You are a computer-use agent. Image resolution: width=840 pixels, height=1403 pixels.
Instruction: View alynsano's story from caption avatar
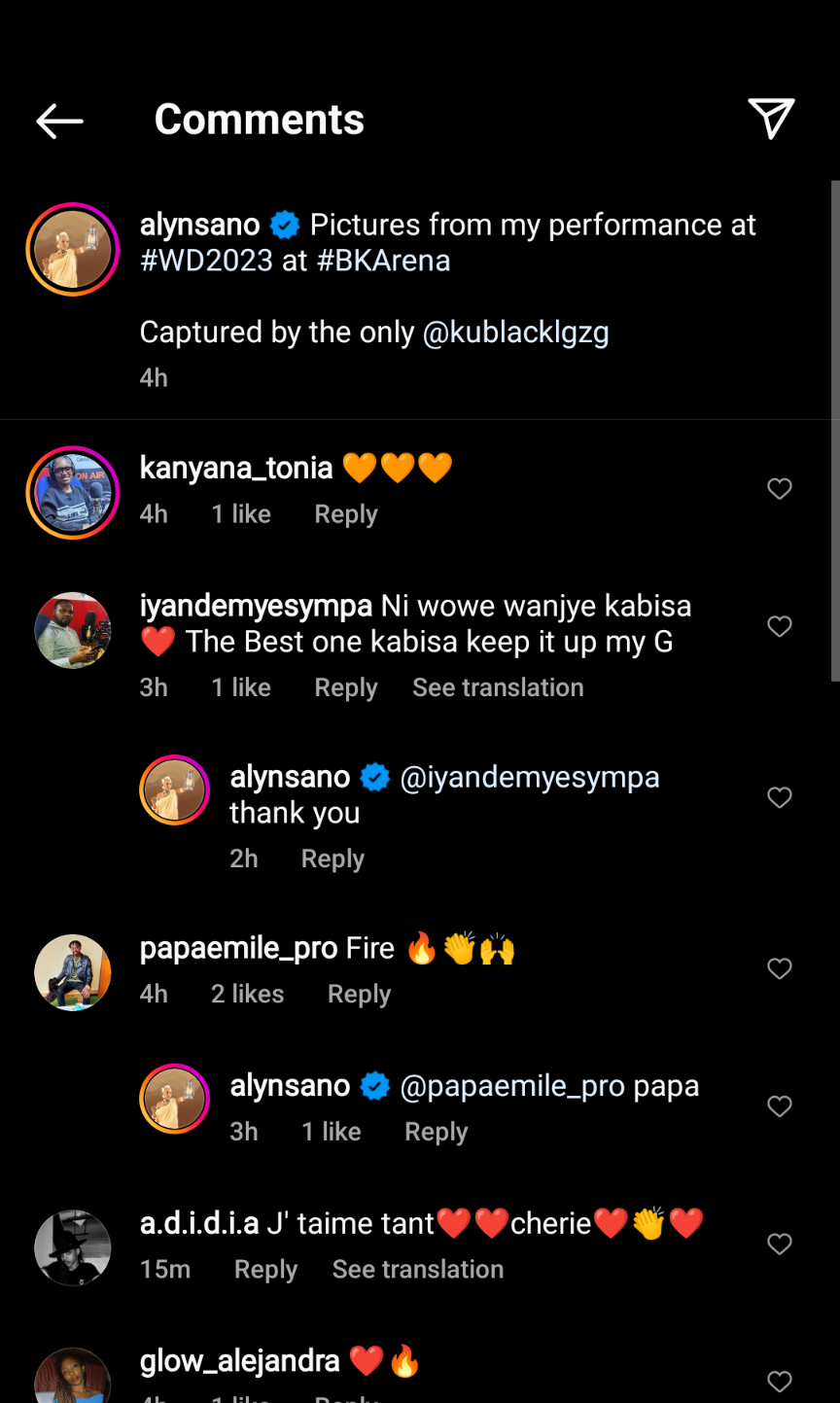(x=73, y=250)
